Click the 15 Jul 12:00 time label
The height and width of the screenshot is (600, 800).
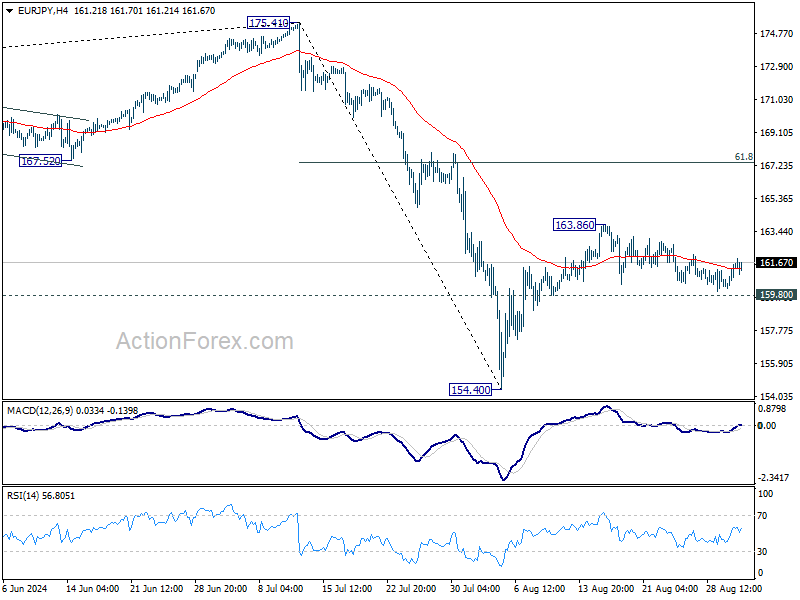[348, 589]
